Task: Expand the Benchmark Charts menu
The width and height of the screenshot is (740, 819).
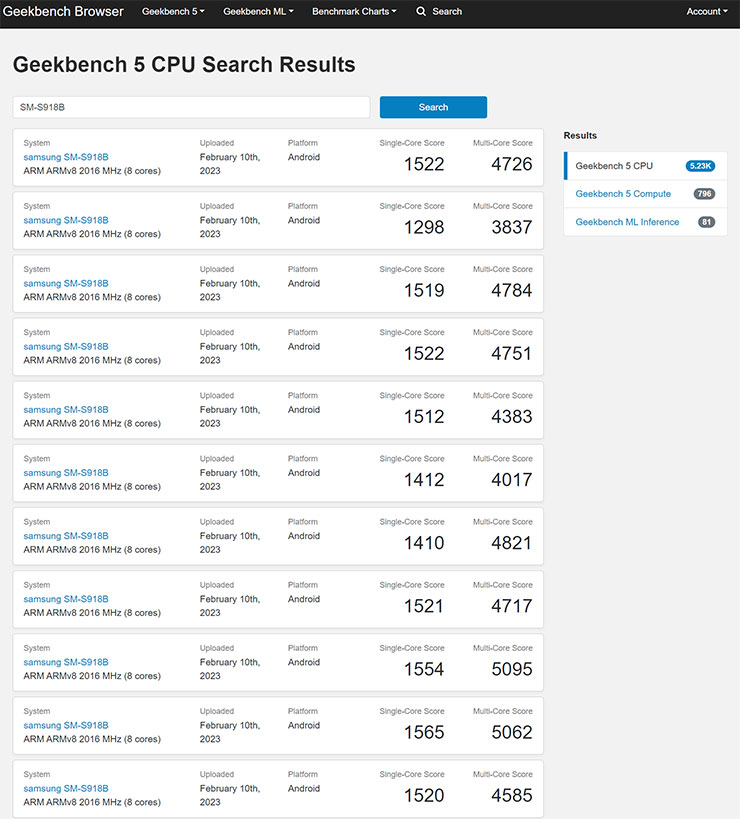Action: (x=352, y=12)
